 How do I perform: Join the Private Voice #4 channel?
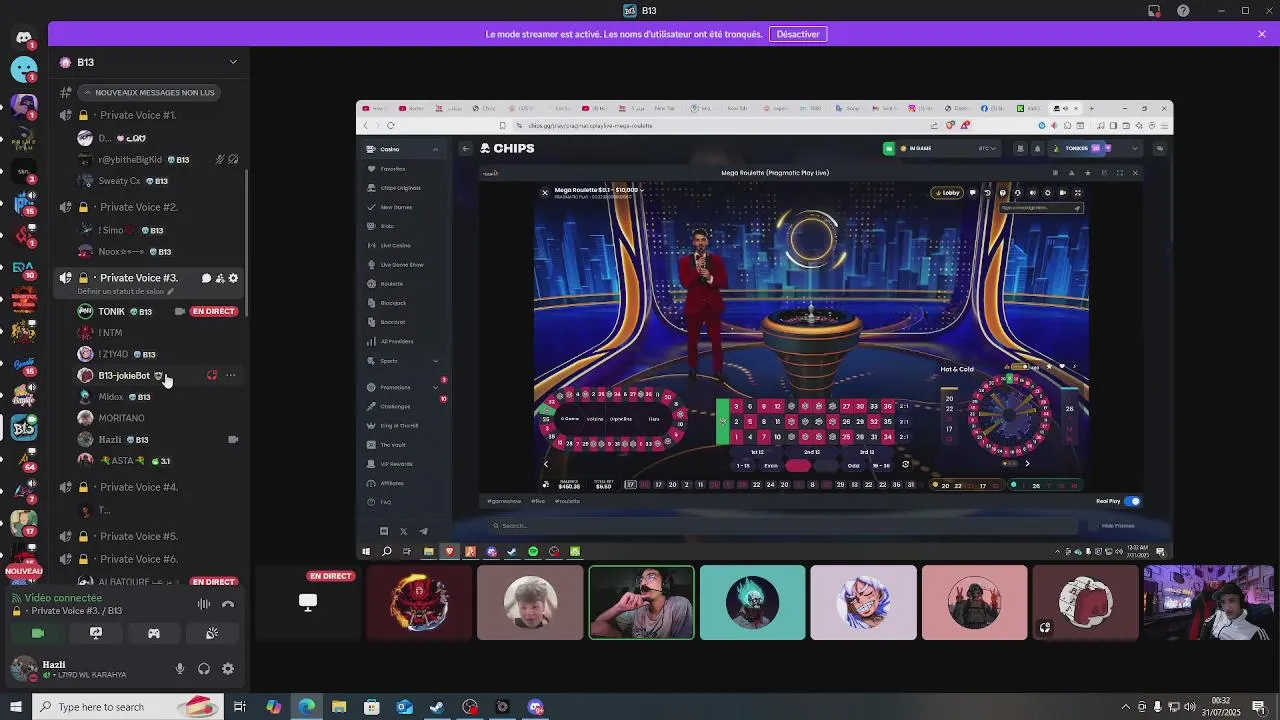(x=138, y=487)
